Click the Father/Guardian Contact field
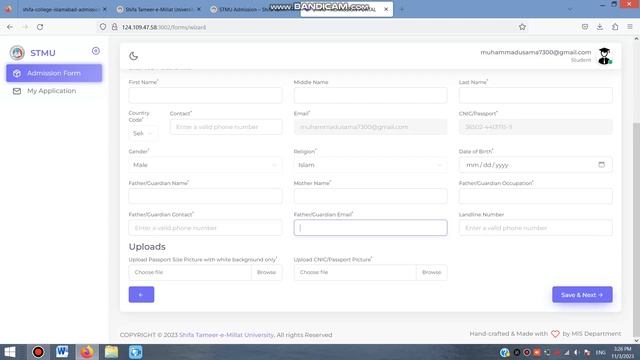The height and width of the screenshot is (360, 640). pos(205,228)
